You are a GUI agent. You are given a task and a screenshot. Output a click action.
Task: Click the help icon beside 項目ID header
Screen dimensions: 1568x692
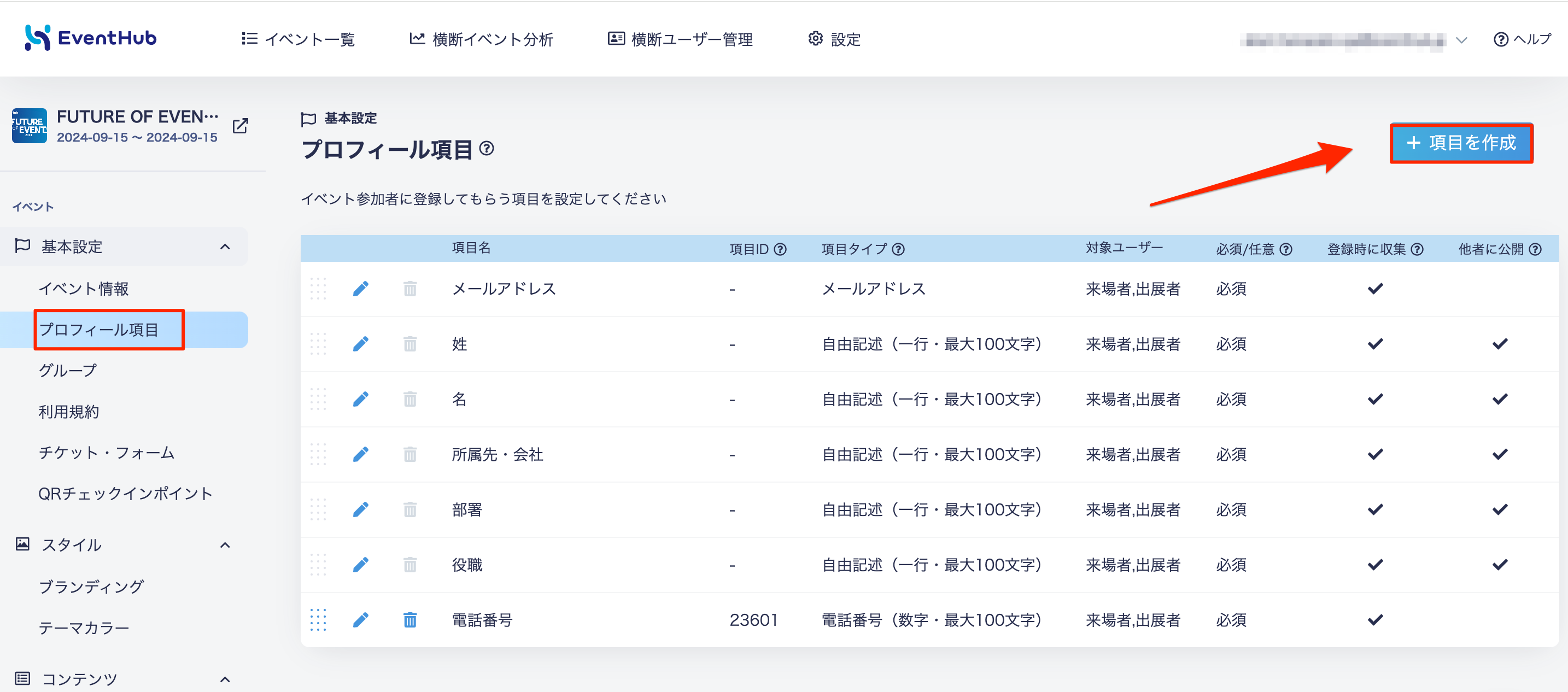coord(780,250)
